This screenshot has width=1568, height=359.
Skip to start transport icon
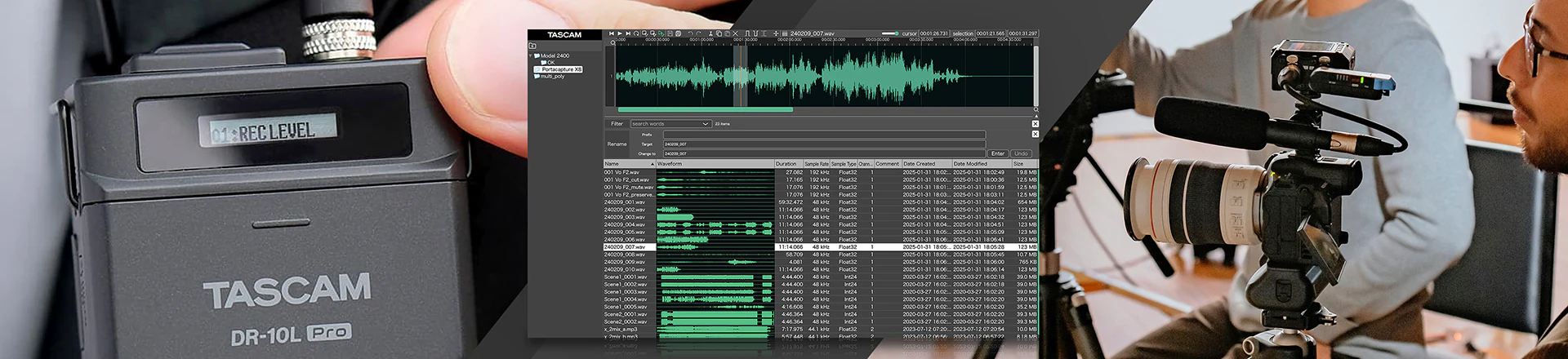612,33
